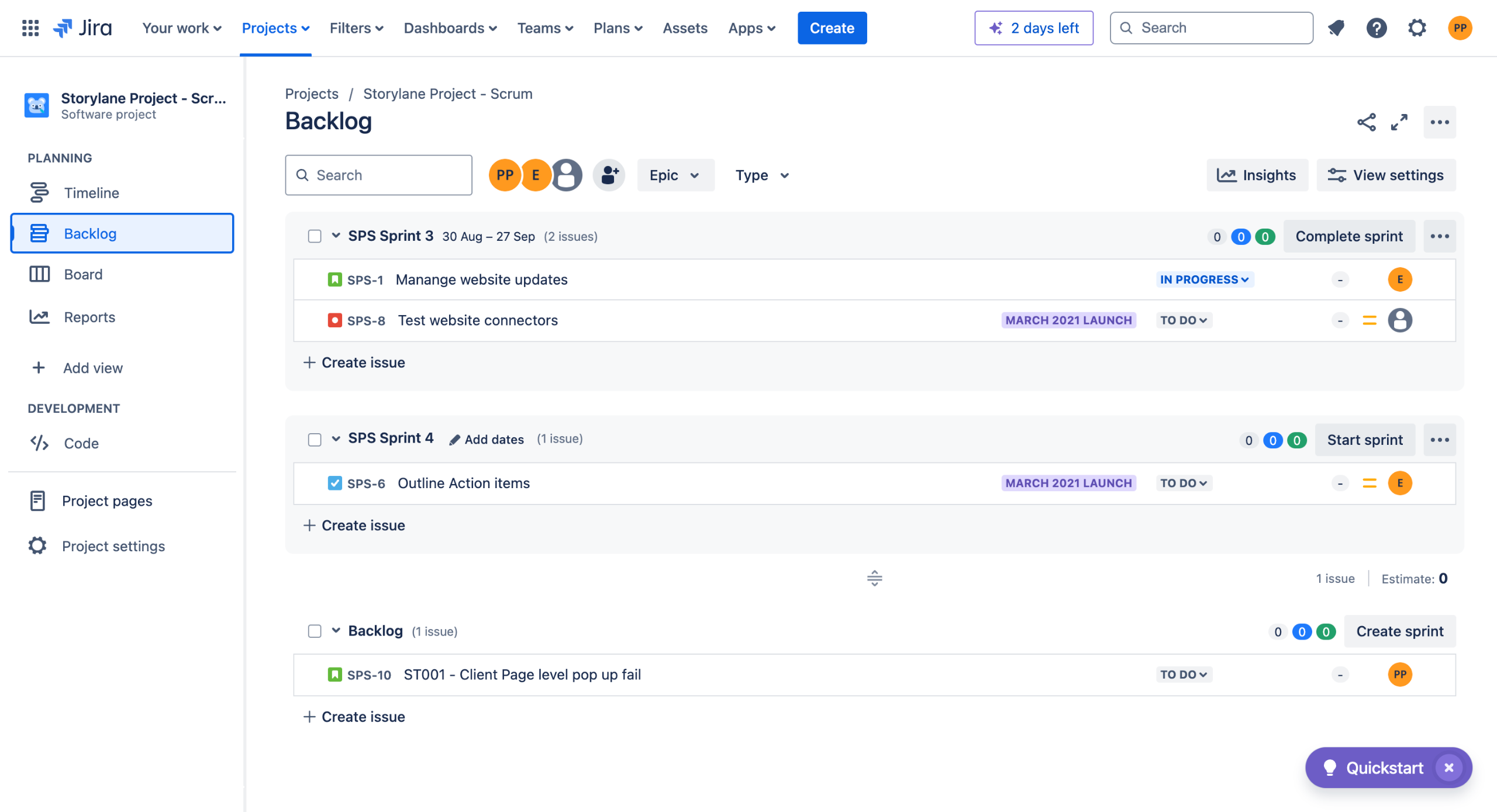Open SPS Sprint 3 more actions menu
This screenshot has height=812, width=1497.
[x=1439, y=236]
